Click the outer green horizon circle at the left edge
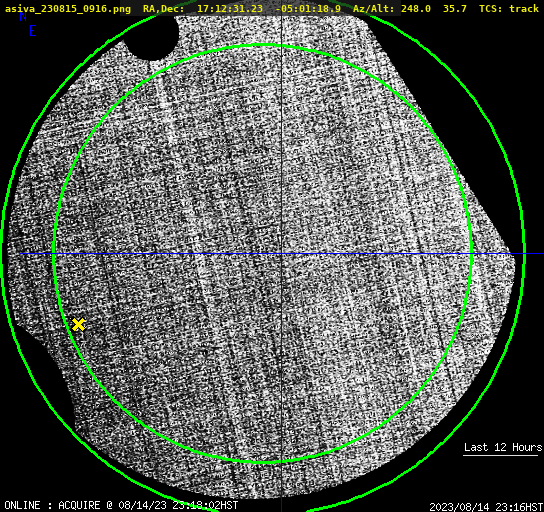The width and height of the screenshot is (544, 512). click(3, 254)
